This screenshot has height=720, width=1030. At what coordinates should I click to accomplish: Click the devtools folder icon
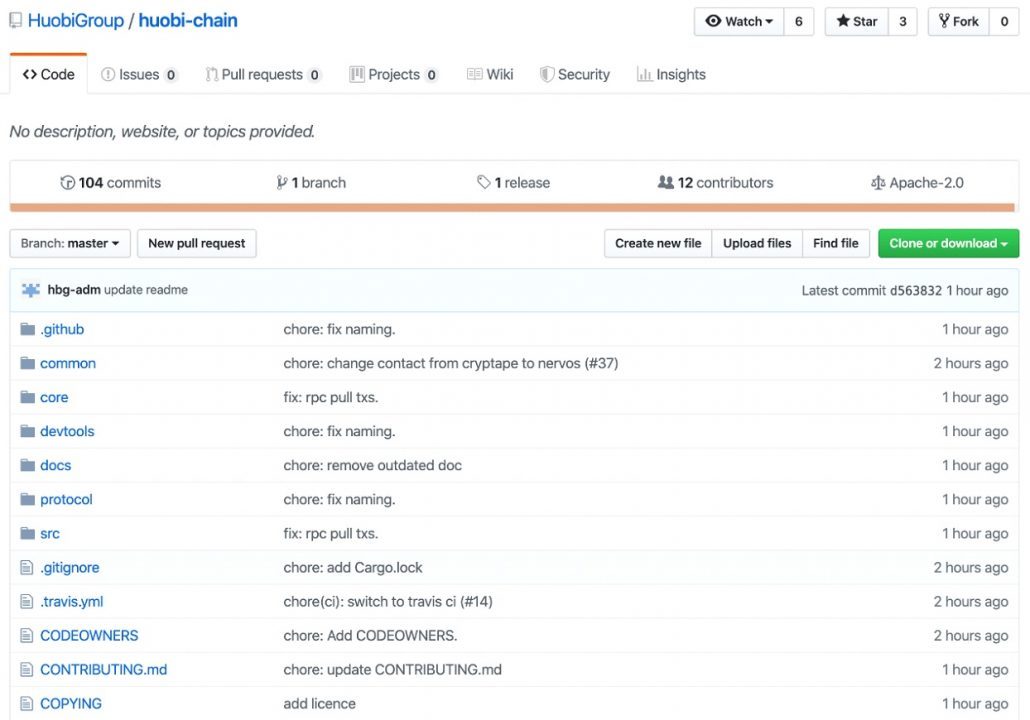27,432
